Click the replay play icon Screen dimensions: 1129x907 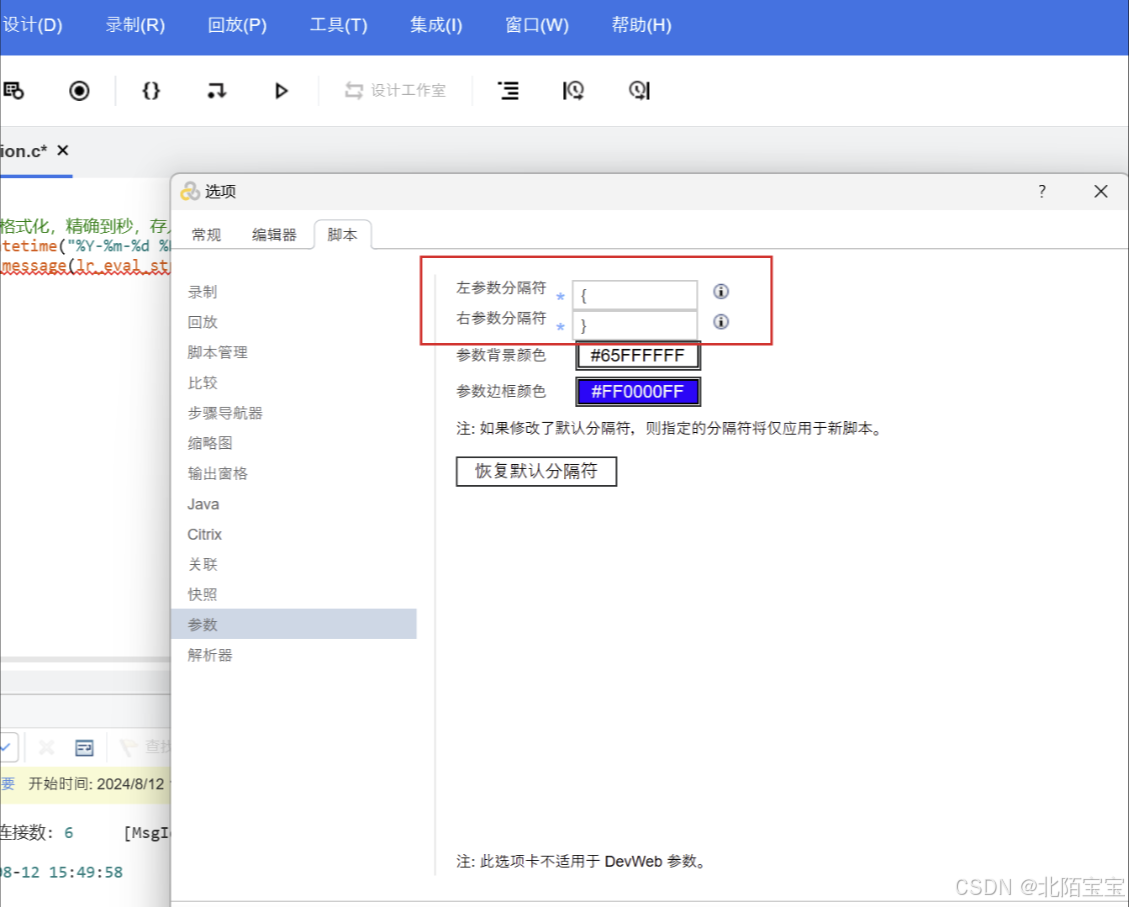pos(282,91)
